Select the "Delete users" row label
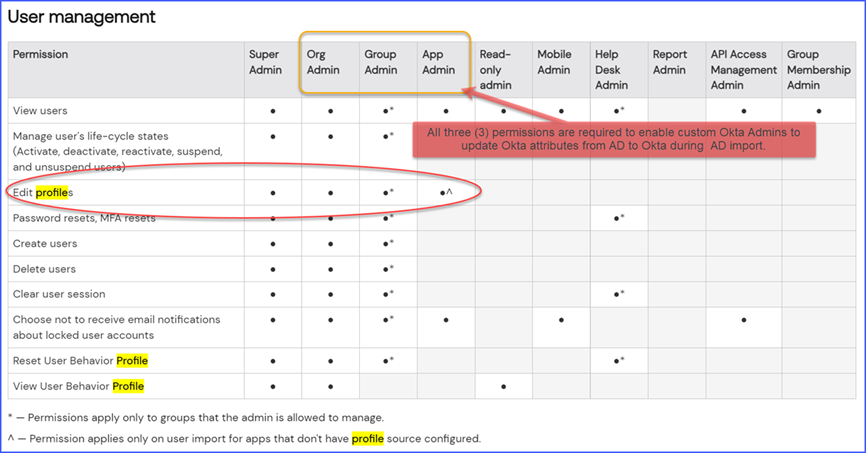Viewport: 866px width, 453px height. (x=44, y=269)
